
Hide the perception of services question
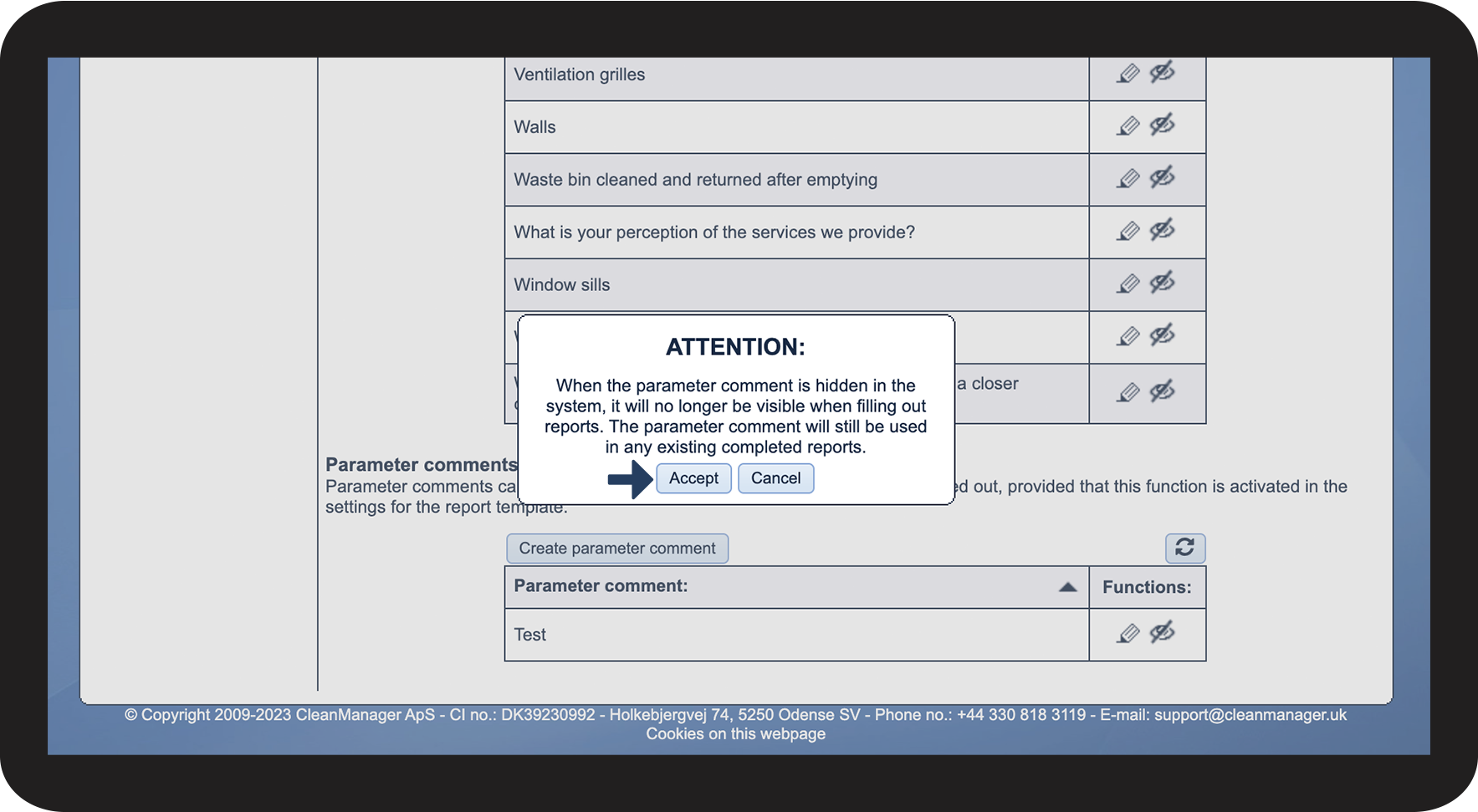1162,230
